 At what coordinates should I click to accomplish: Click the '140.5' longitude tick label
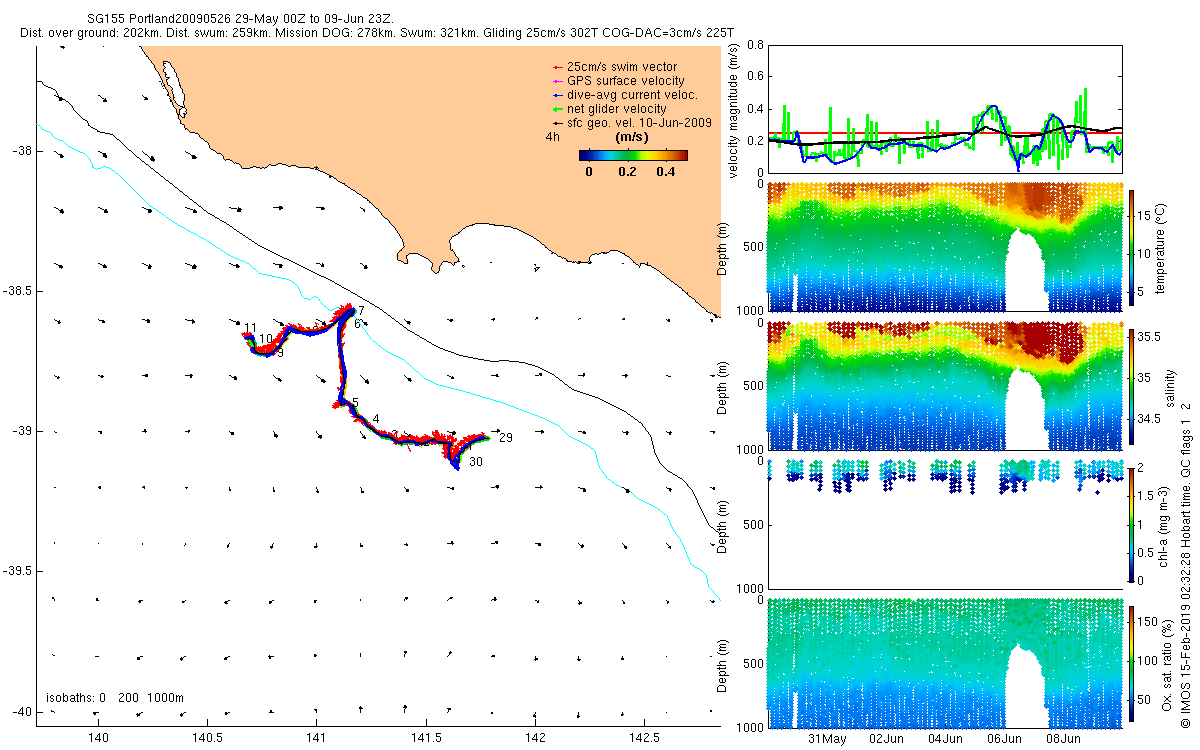pyautogui.click(x=207, y=738)
